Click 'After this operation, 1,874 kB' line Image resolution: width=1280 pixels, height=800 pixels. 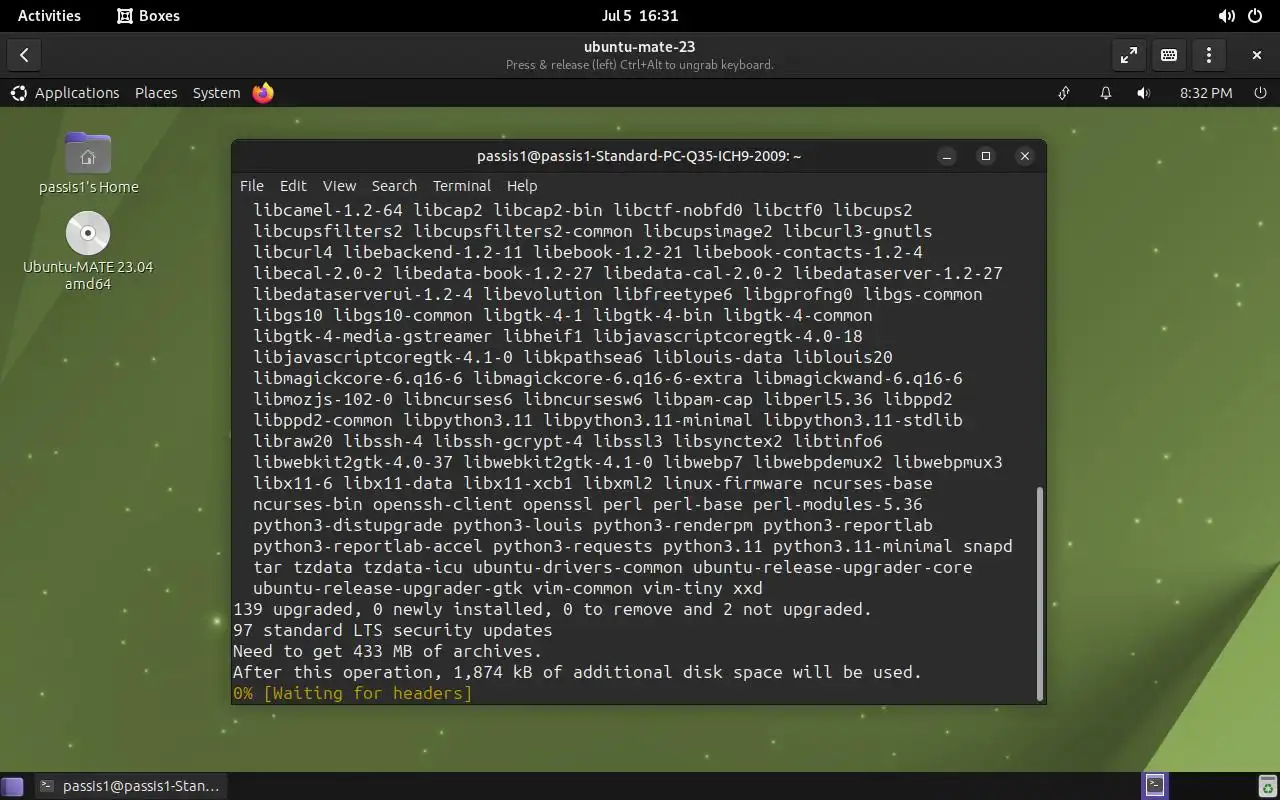click(x=577, y=672)
